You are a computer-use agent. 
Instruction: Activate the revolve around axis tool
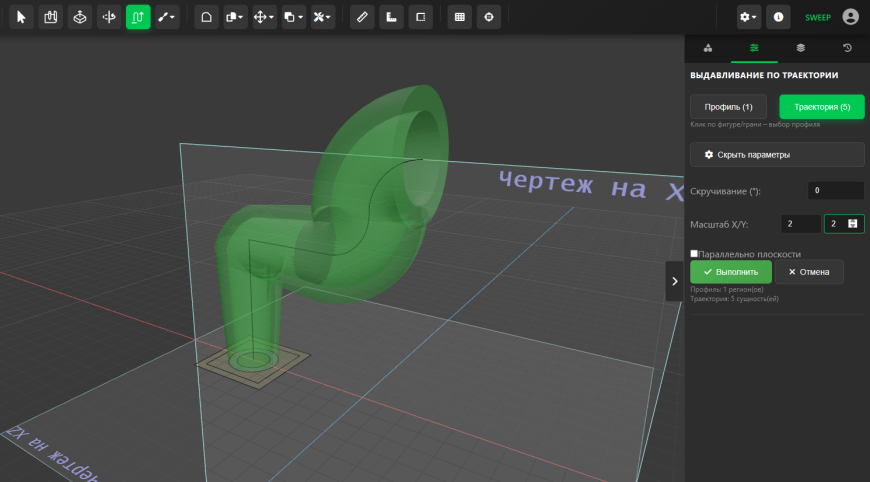109,17
